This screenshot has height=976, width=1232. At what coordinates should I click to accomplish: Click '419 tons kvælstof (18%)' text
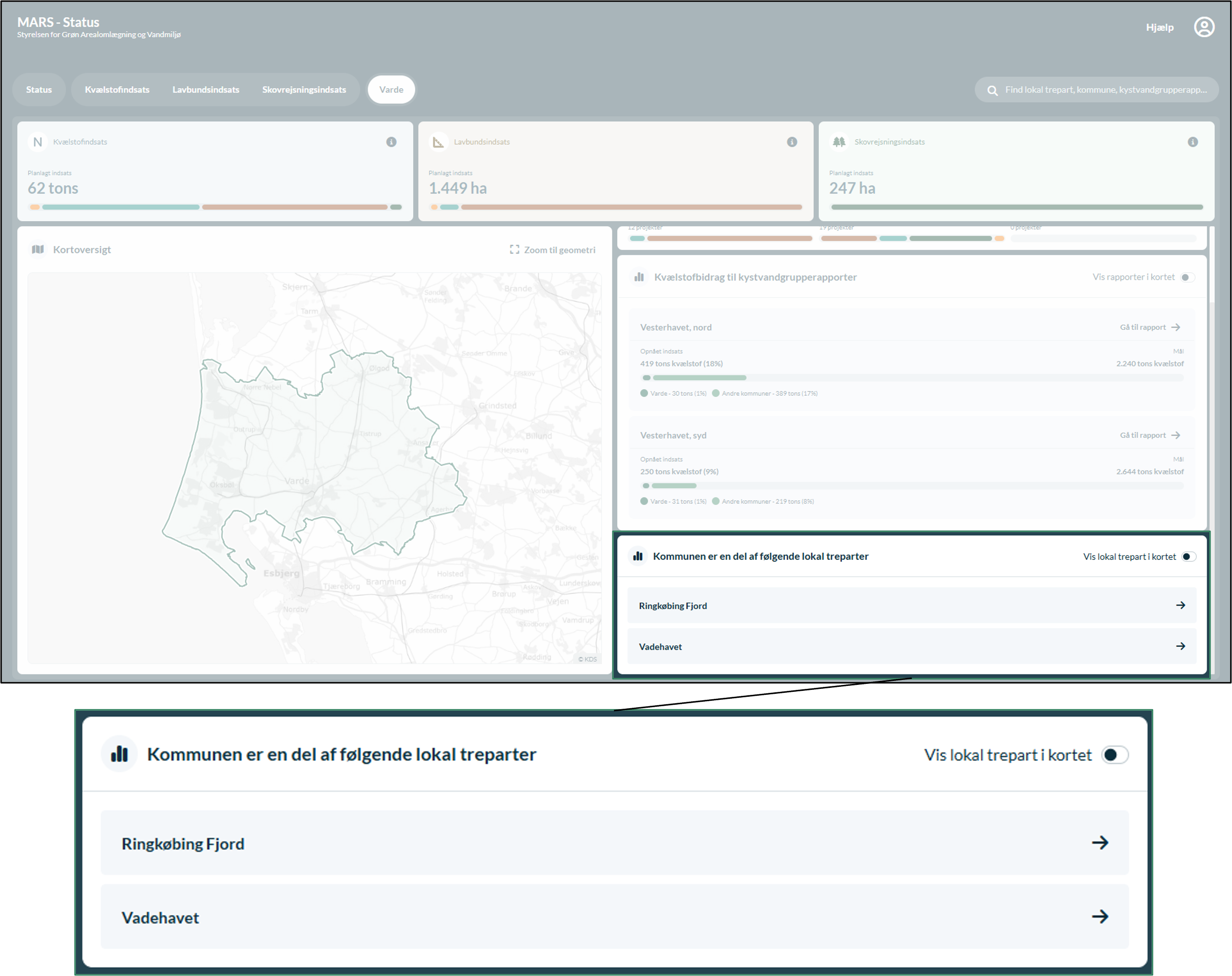coord(681,363)
